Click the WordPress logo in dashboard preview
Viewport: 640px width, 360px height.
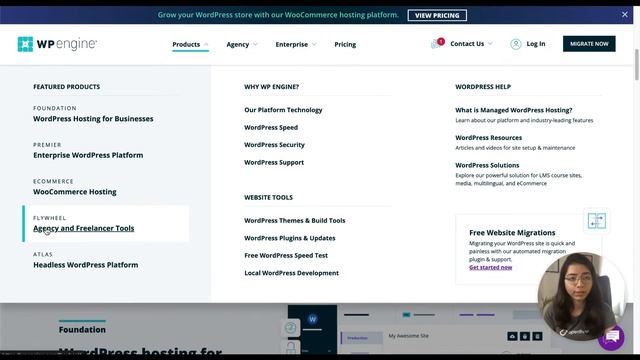pyautogui.click(x=313, y=319)
